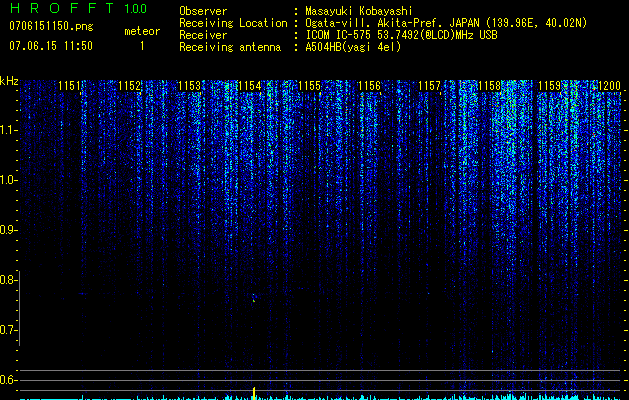Viewport: 629px width, 400px height.
Task: Click the date stamp 07.06.15 11:50
Action: coord(51,46)
